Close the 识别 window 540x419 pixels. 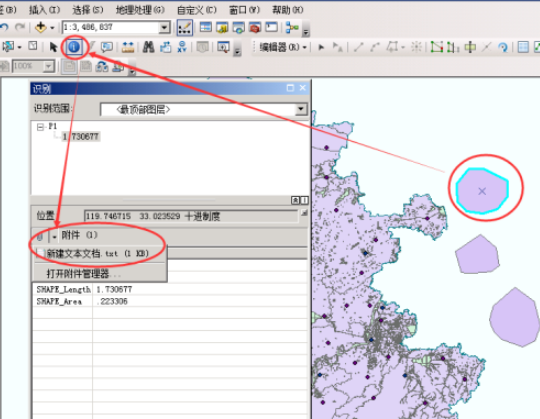(303, 88)
